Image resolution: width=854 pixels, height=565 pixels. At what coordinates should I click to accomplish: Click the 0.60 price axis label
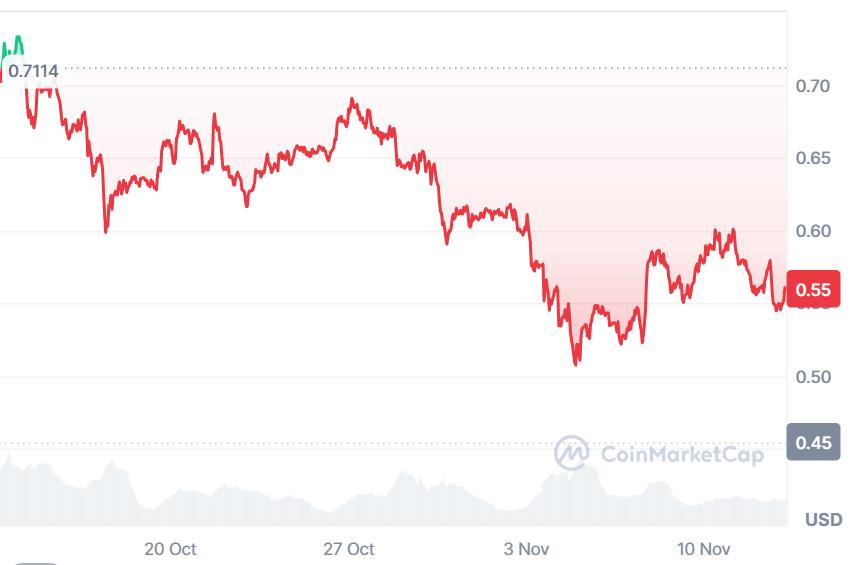813,231
